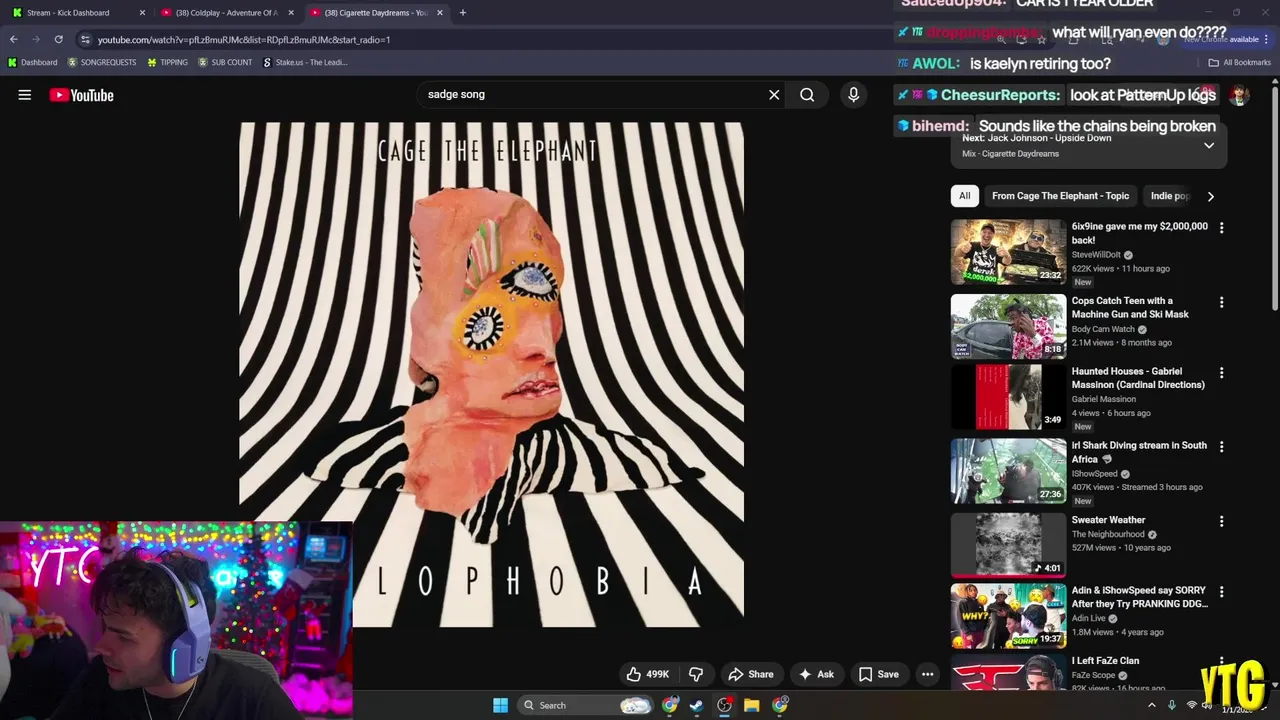Open OBS icon on taskbar
Image resolution: width=1280 pixels, height=720 pixels.
(x=724, y=705)
